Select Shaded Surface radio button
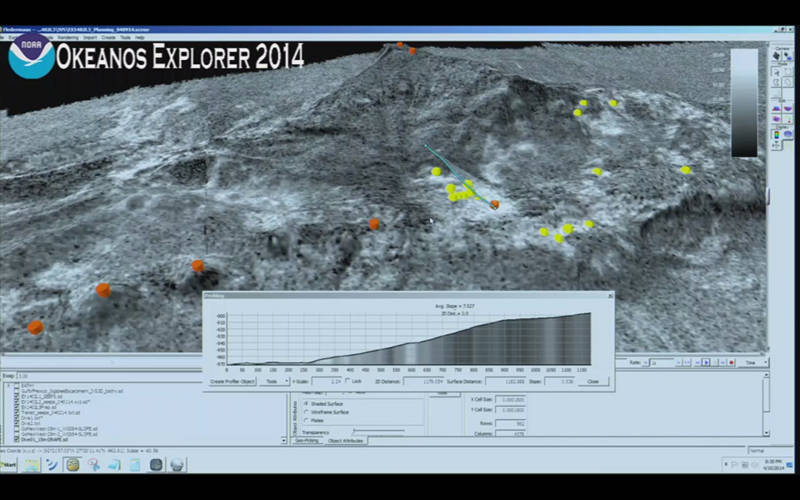 tap(306, 404)
